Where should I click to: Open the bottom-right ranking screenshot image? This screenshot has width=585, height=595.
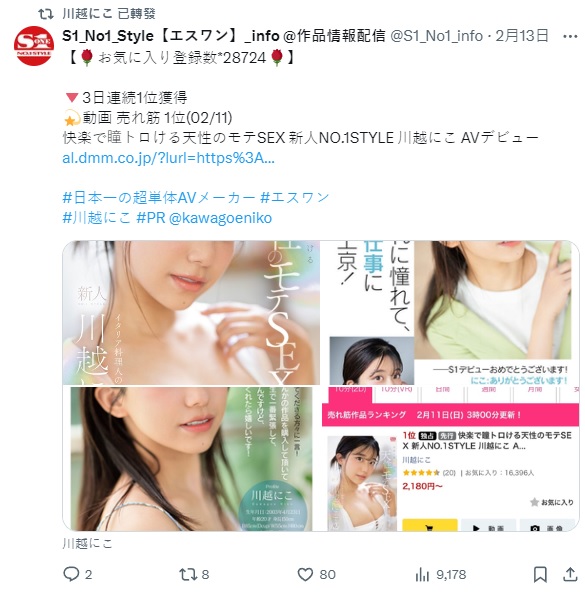(x=450, y=459)
